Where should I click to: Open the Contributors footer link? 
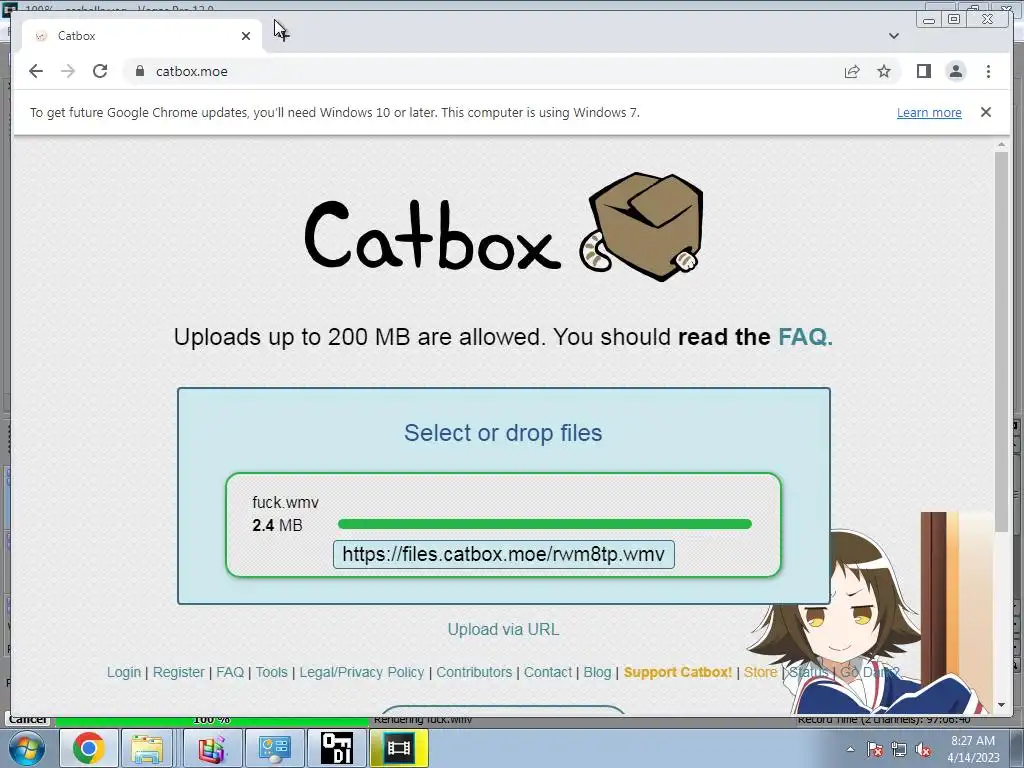click(x=474, y=672)
